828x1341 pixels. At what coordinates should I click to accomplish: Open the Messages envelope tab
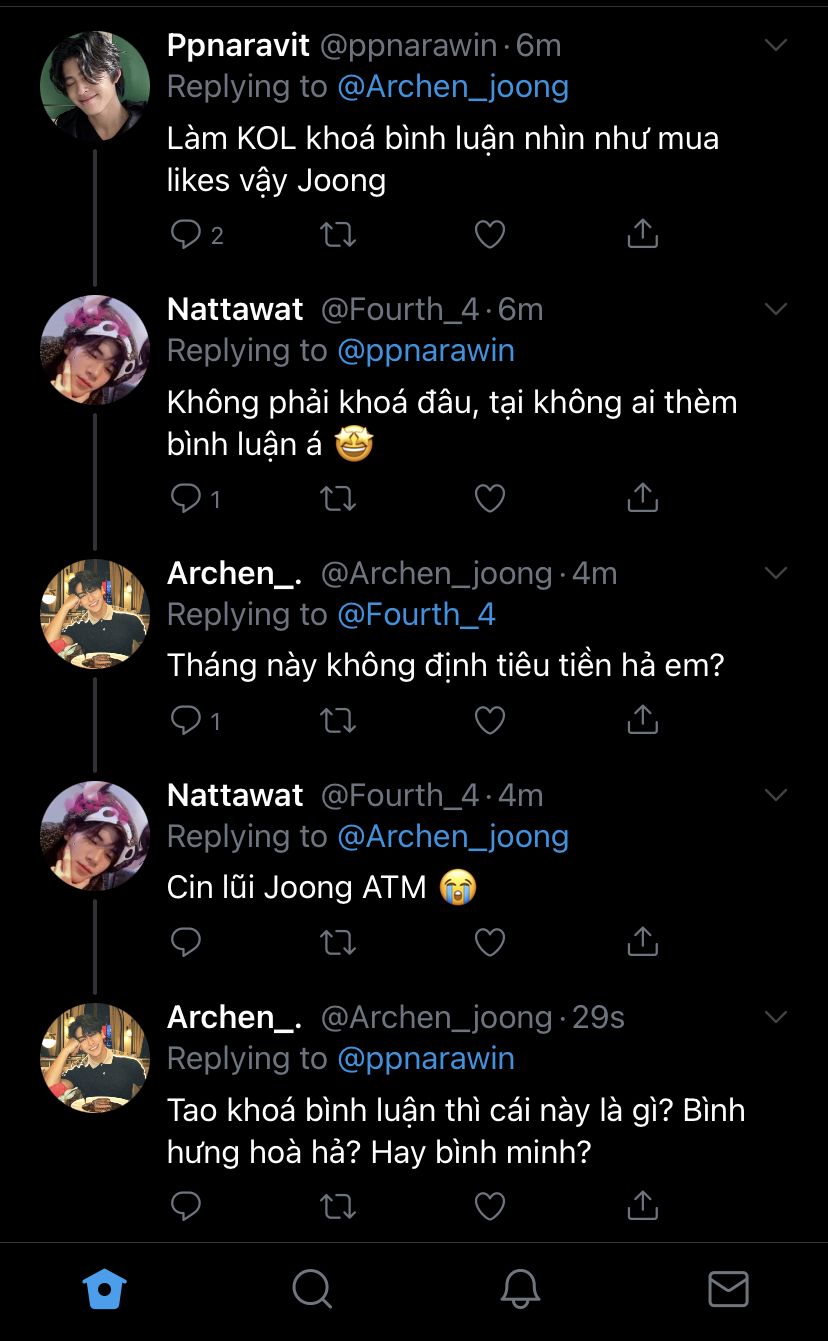728,1290
